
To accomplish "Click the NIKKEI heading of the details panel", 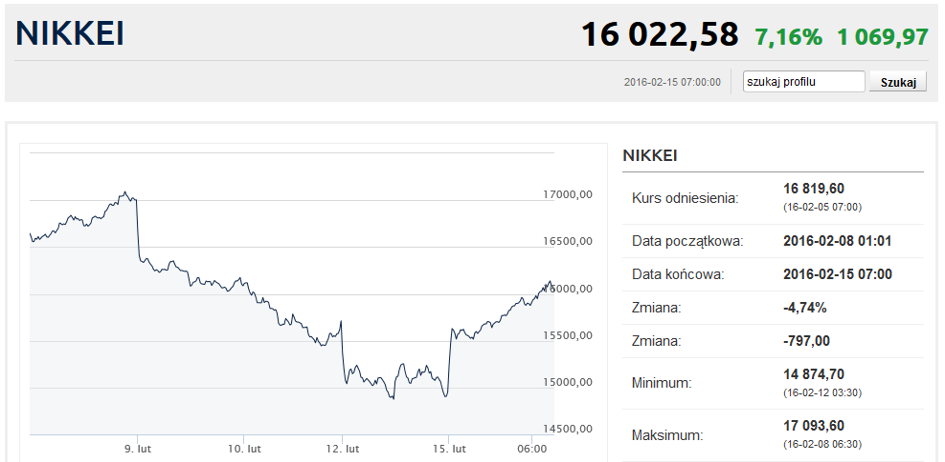I will (x=650, y=156).
